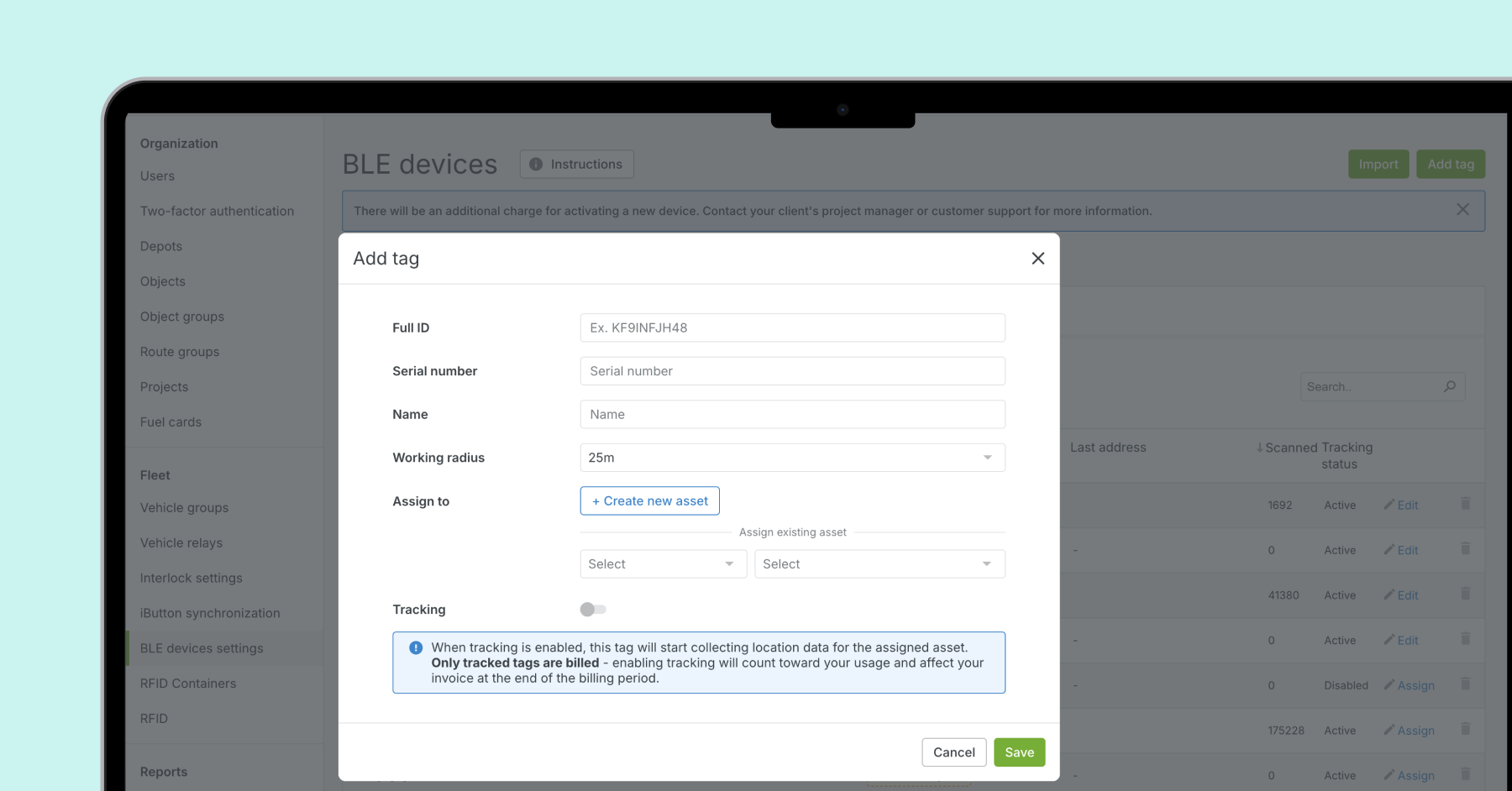This screenshot has height=791, width=1512.
Task: Click the Serial number input field
Action: tap(792, 371)
